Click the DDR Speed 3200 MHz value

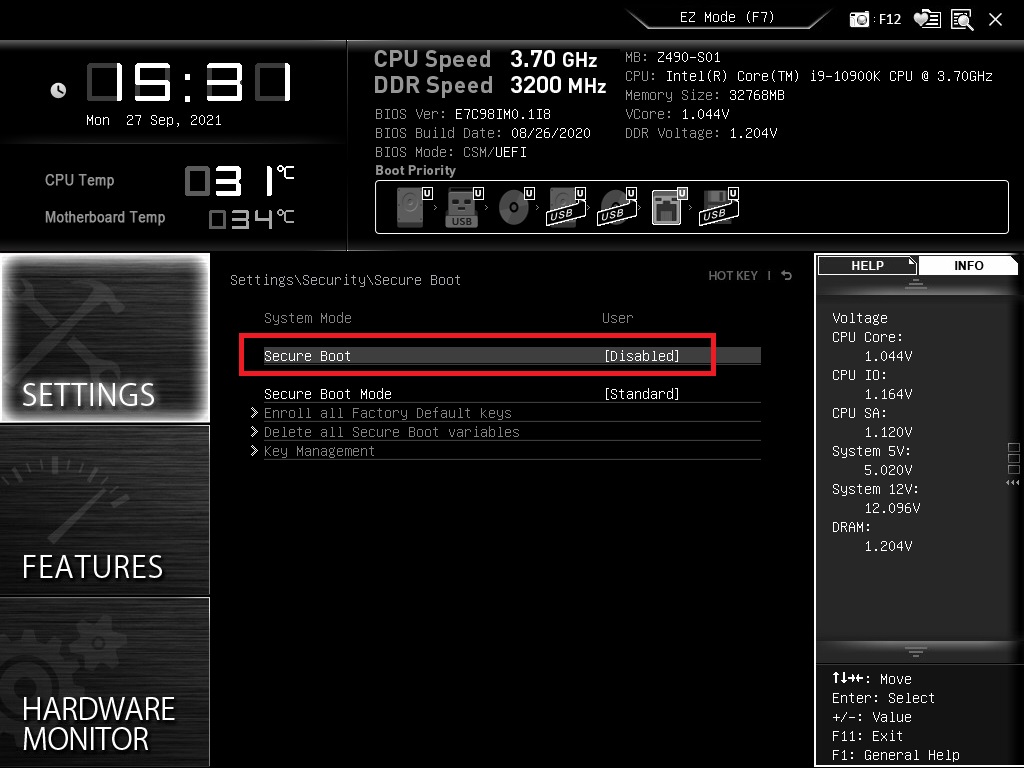(x=558, y=86)
